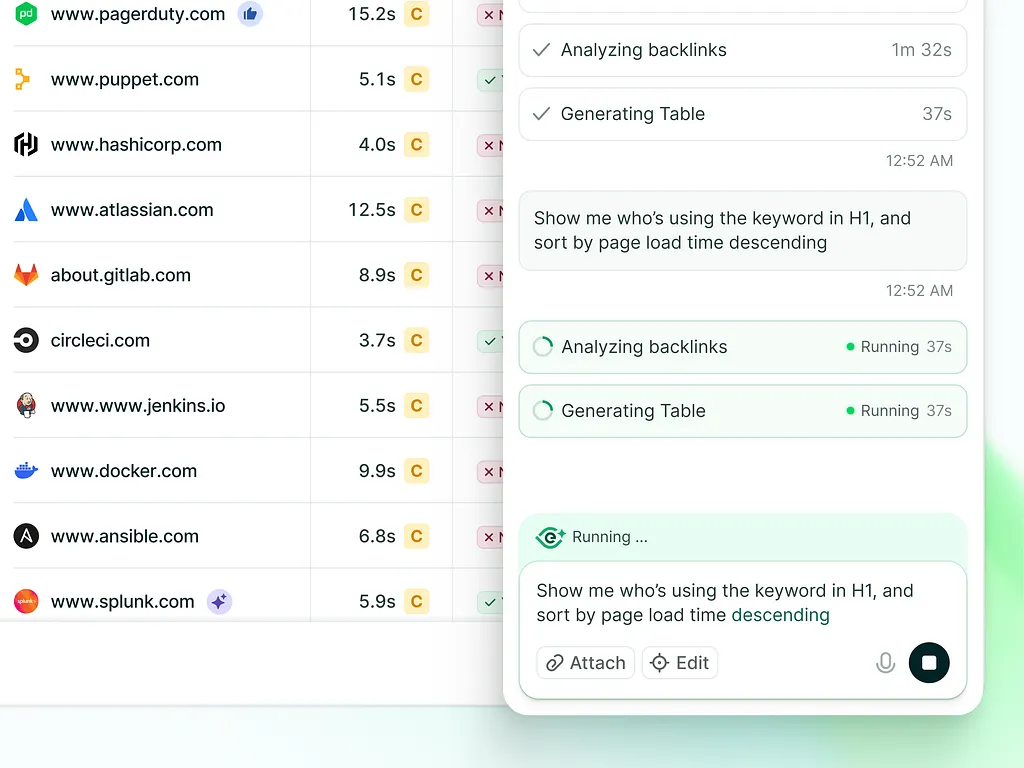Click the Running status text above prompt
1024x768 pixels.
pos(610,537)
